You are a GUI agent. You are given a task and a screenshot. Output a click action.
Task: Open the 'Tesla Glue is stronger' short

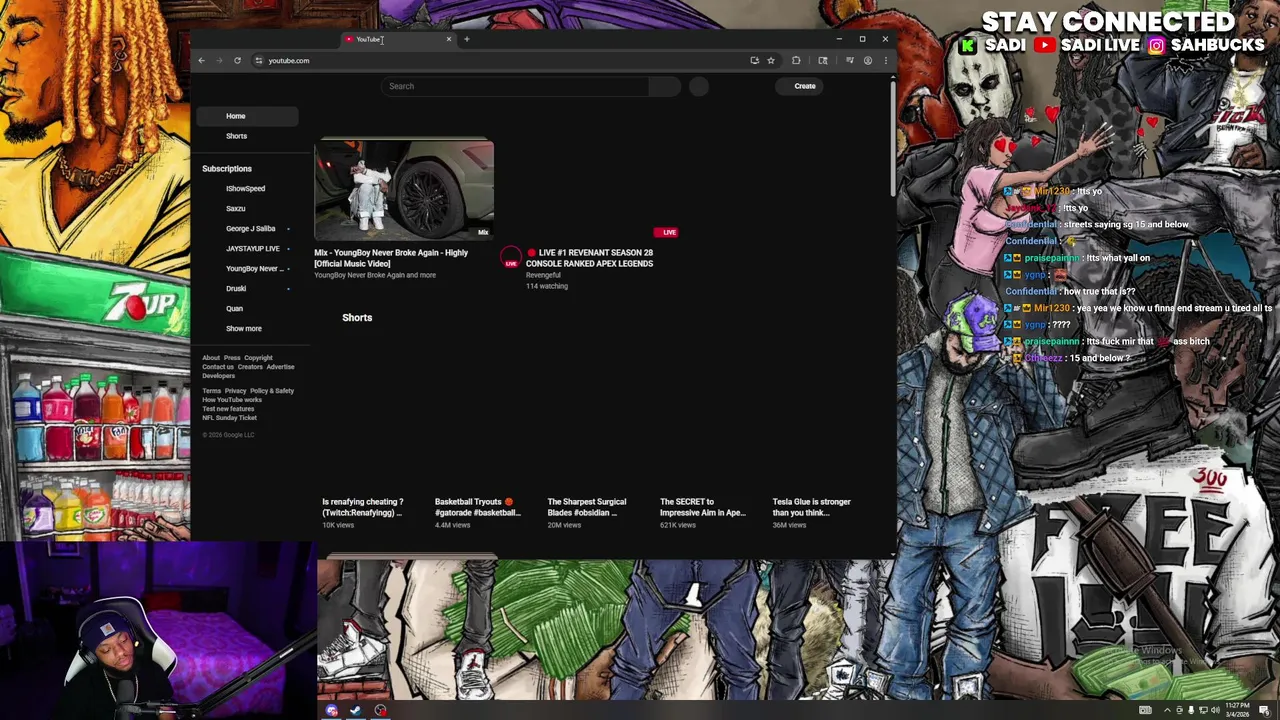812,507
